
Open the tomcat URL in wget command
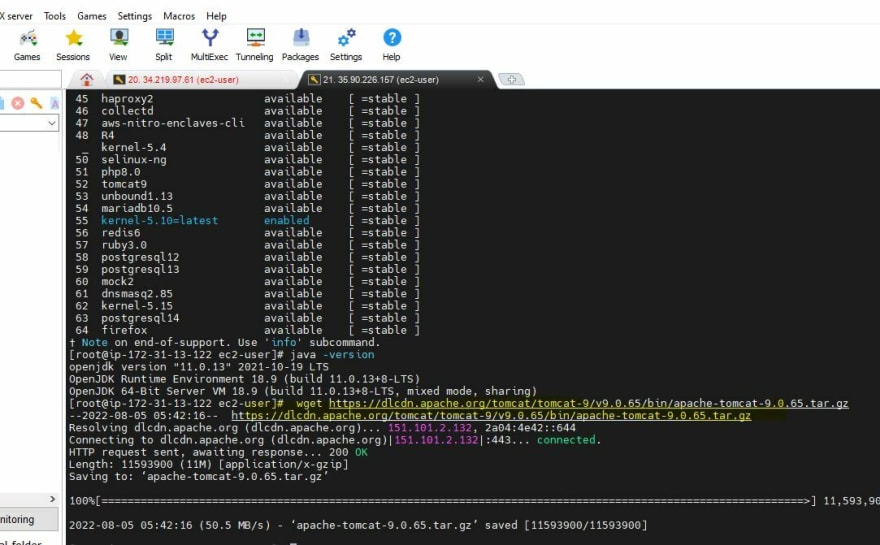(589, 404)
